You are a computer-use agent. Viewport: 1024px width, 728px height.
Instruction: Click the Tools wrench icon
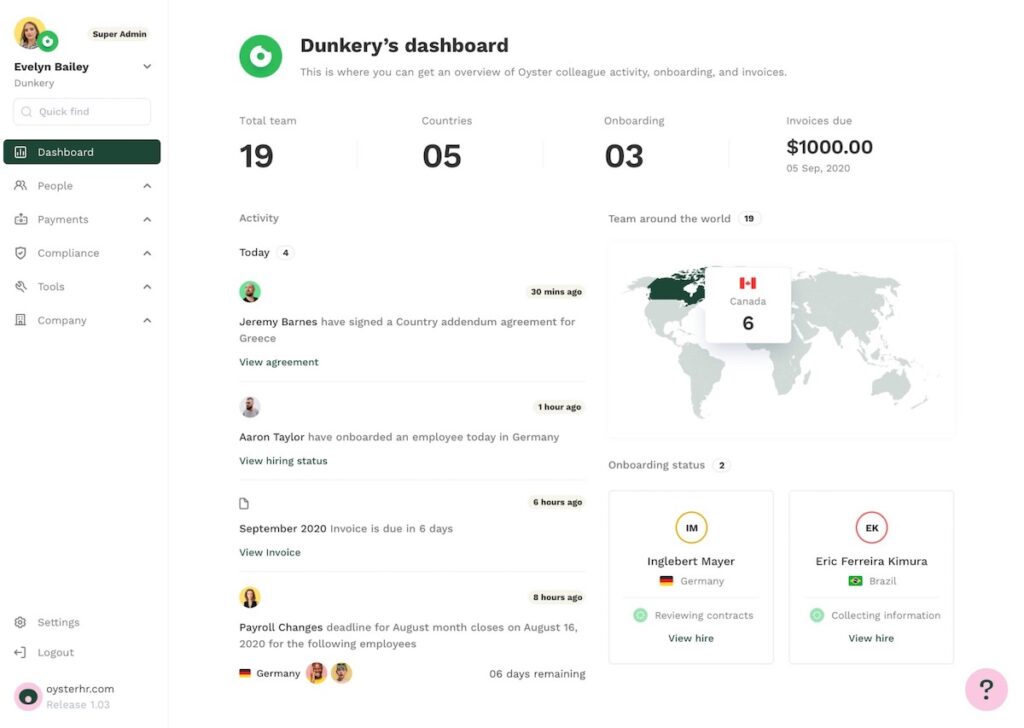pos(20,287)
